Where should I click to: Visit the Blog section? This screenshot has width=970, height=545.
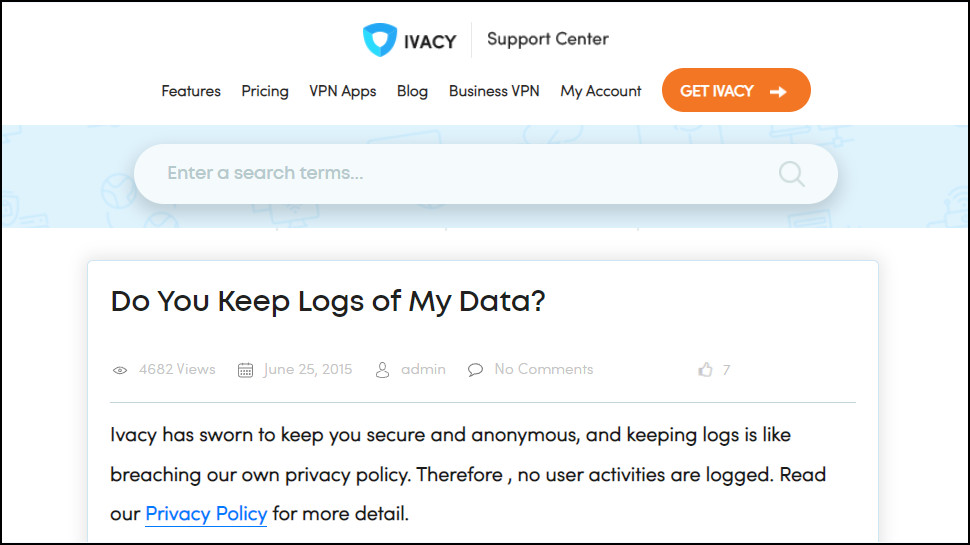(x=412, y=91)
